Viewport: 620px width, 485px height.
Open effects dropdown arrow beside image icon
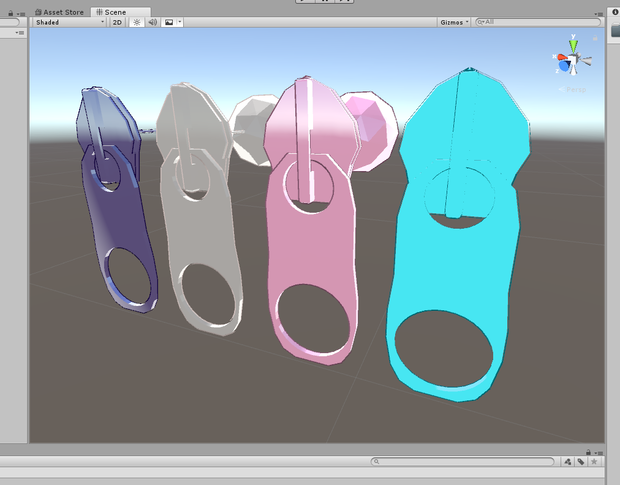click(180, 22)
